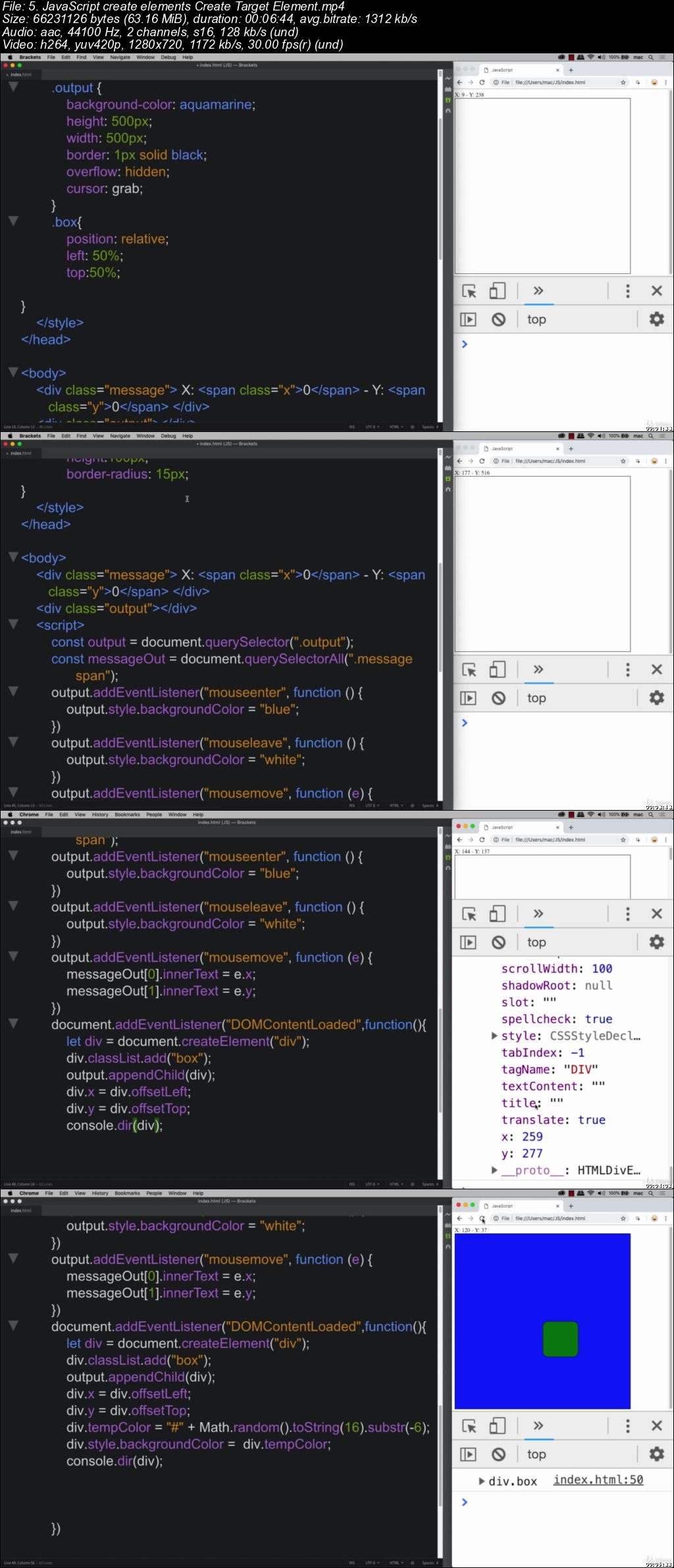This screenshot has height=1568, width=674.
Task: Open Find menu in Brackets, X: 9 frame
Action: [82, 57]
